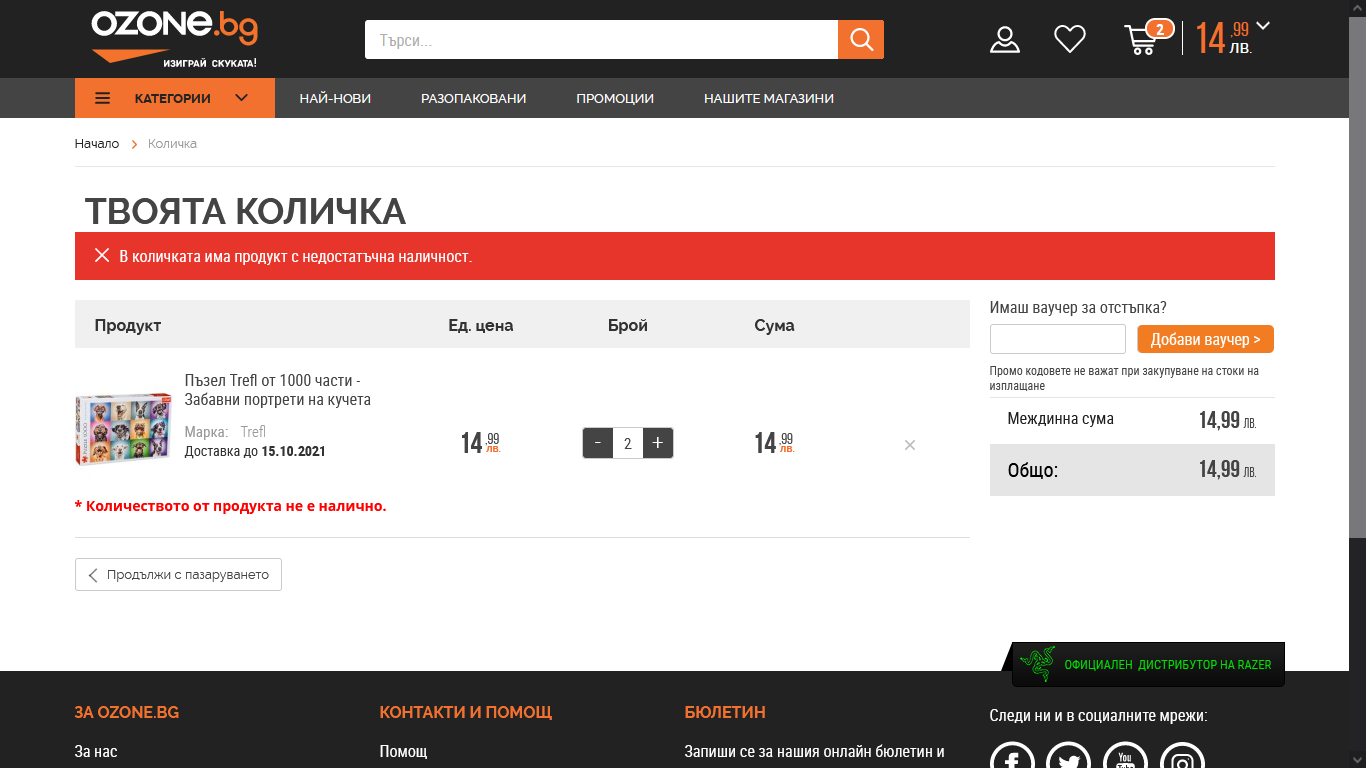The width and height of the screenshot is (1366, 768).
Task: Open the wishlist heart icon
Action: coord(1069,40)
